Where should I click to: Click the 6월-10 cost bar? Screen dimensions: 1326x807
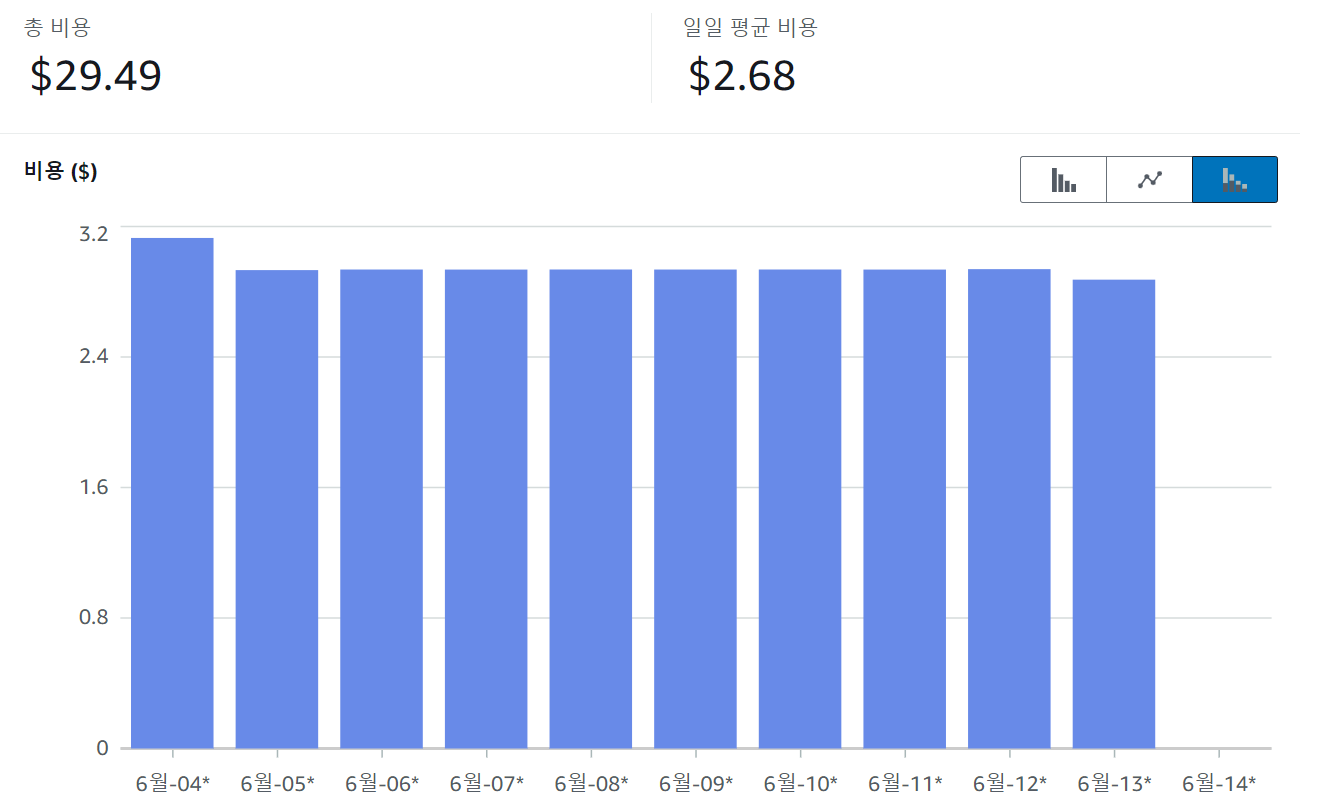click(x=800, y=509)
